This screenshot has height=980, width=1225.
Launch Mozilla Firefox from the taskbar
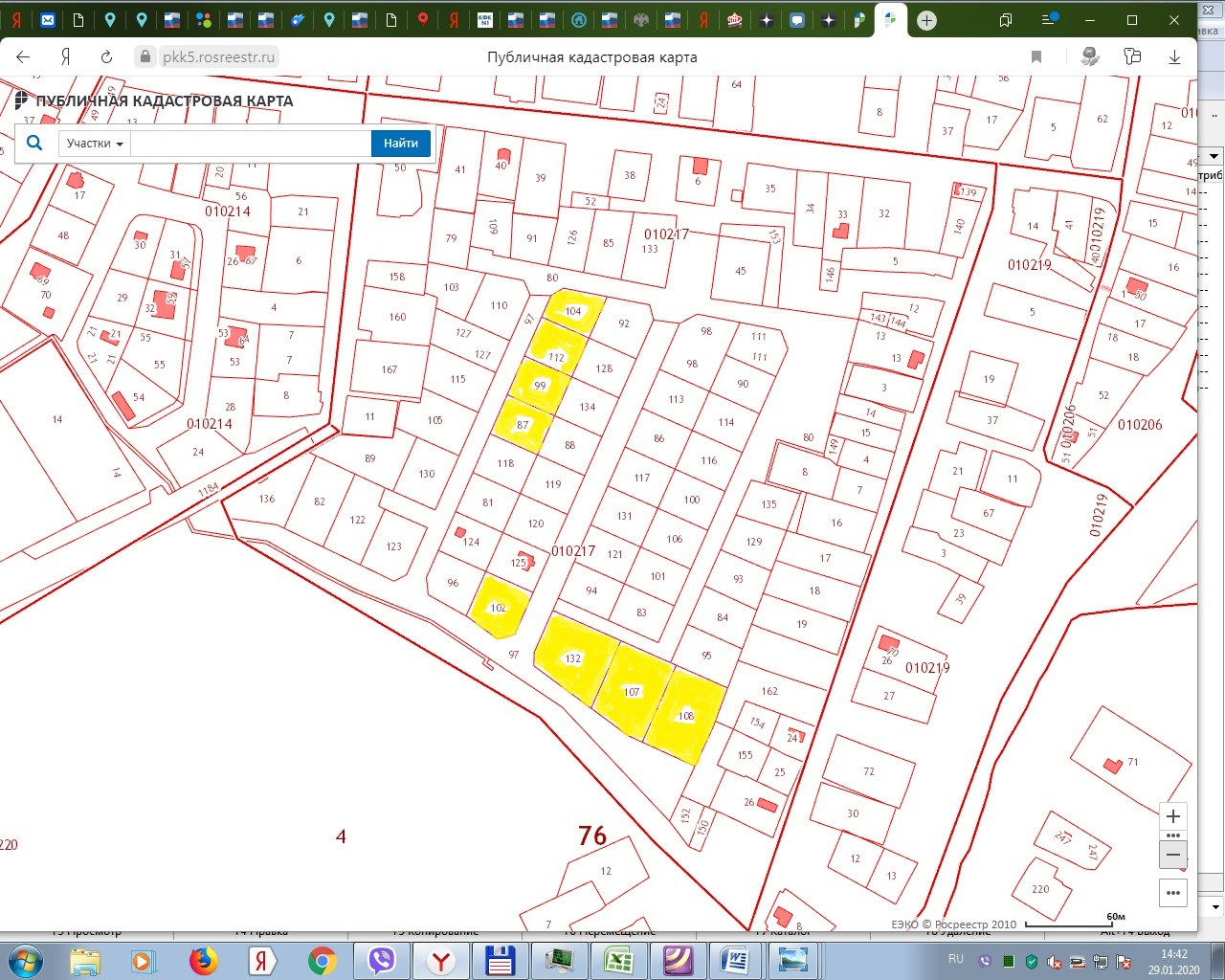(x=203, y=960)
